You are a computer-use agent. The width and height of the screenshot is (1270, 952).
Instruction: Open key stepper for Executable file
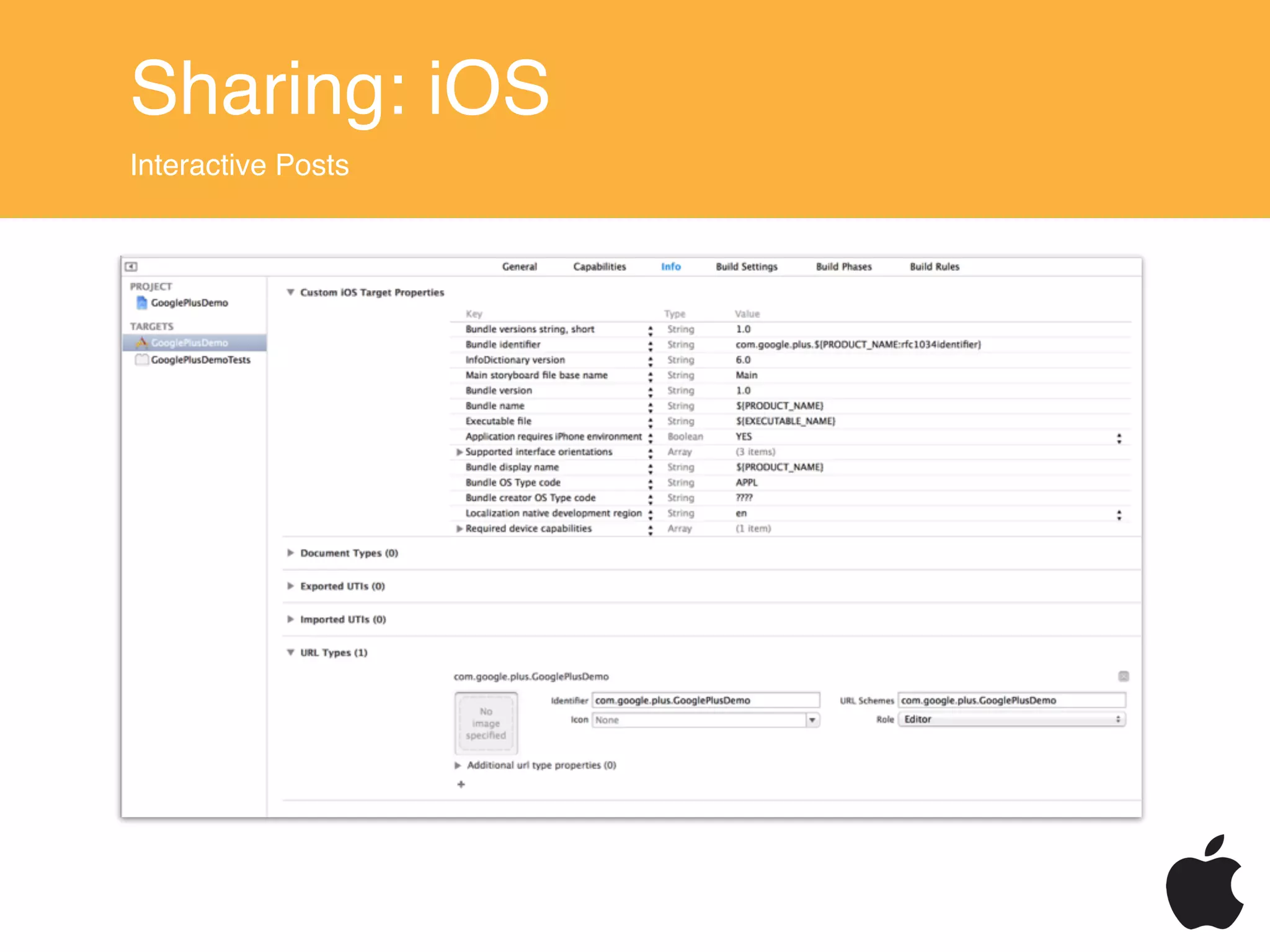pyautogui.click(x=651, y=421)
